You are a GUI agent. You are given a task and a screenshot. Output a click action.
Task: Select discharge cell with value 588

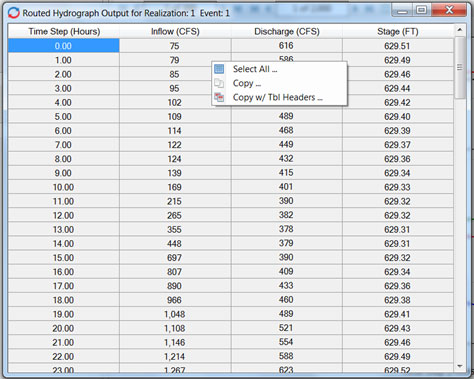287,356
